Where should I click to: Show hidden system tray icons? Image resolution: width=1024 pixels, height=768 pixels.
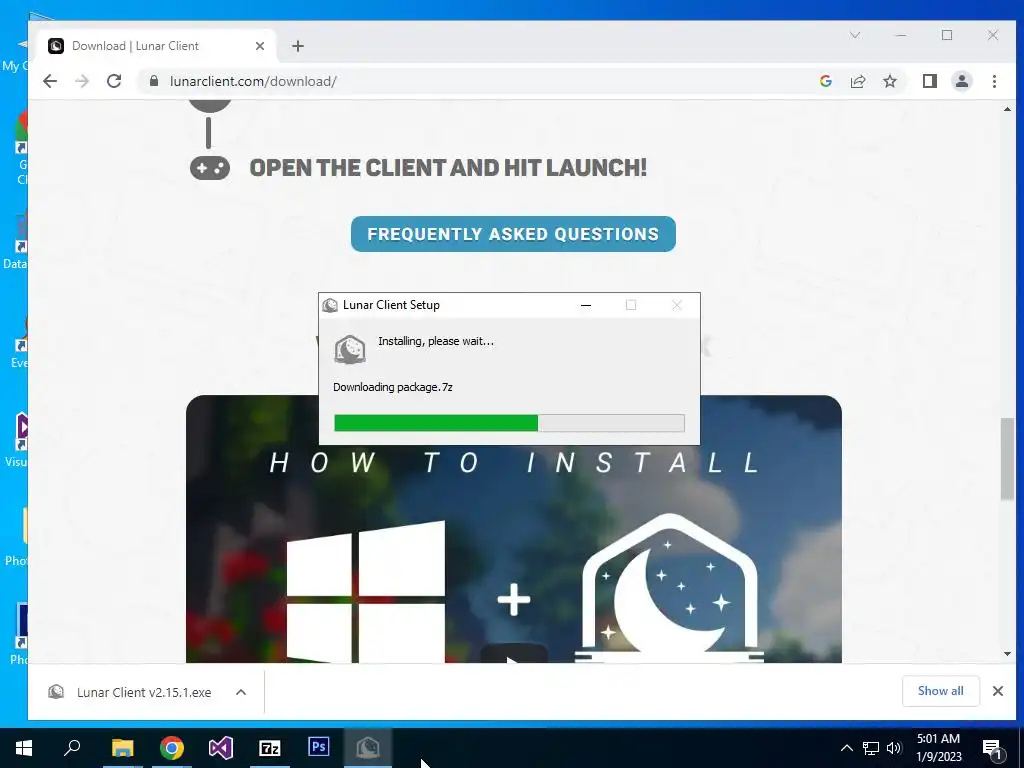846,748
